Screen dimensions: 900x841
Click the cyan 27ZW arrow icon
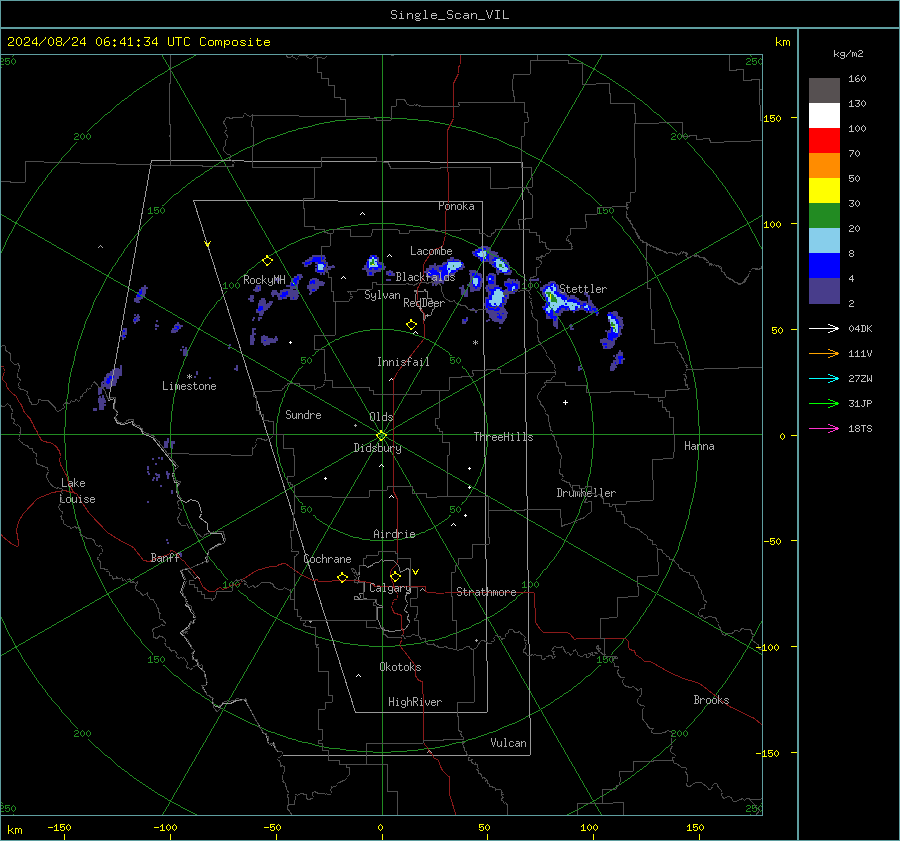tap(824, 378)
